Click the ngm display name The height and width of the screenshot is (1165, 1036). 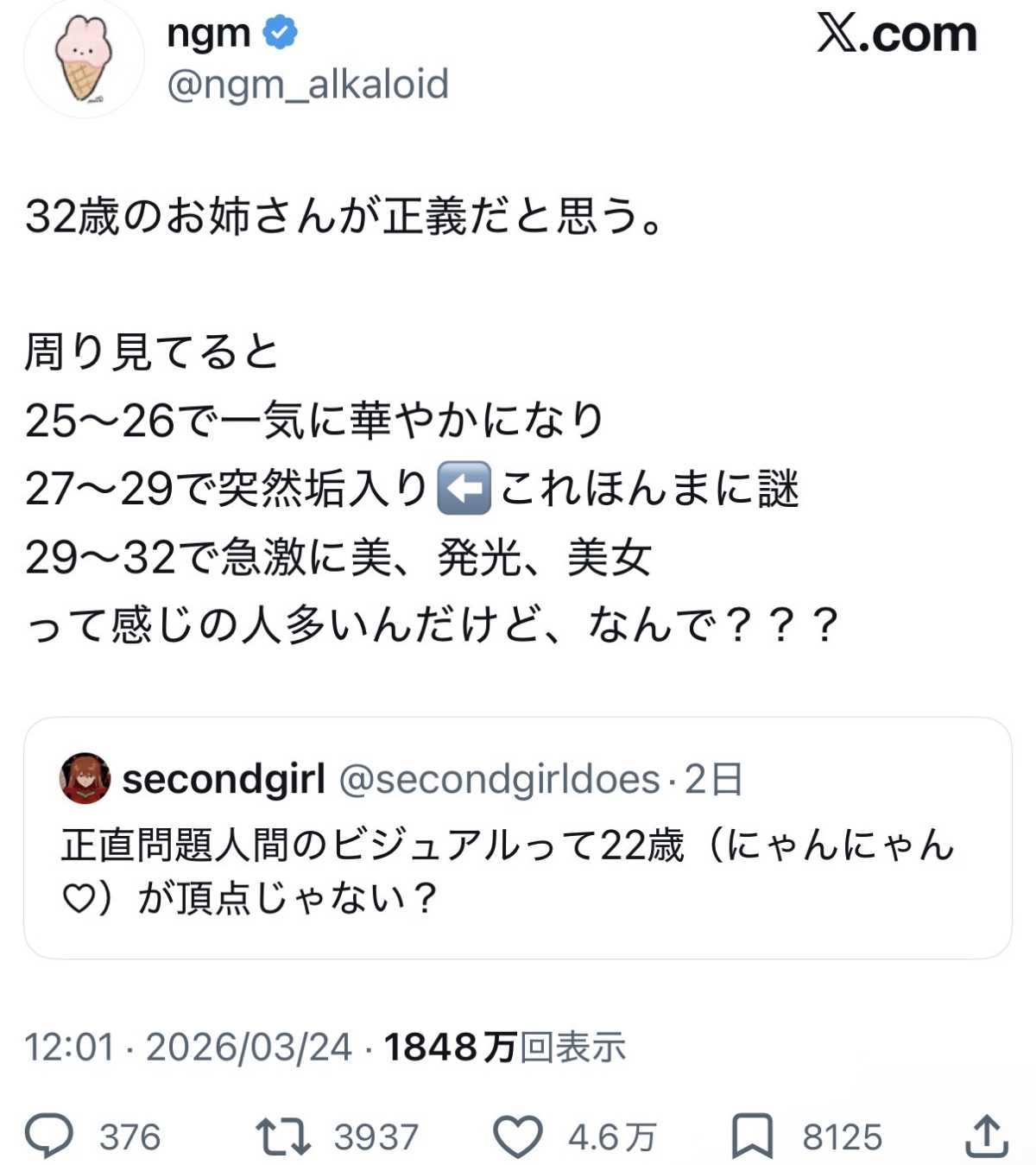pyautogui.click(x=208, y=34)
